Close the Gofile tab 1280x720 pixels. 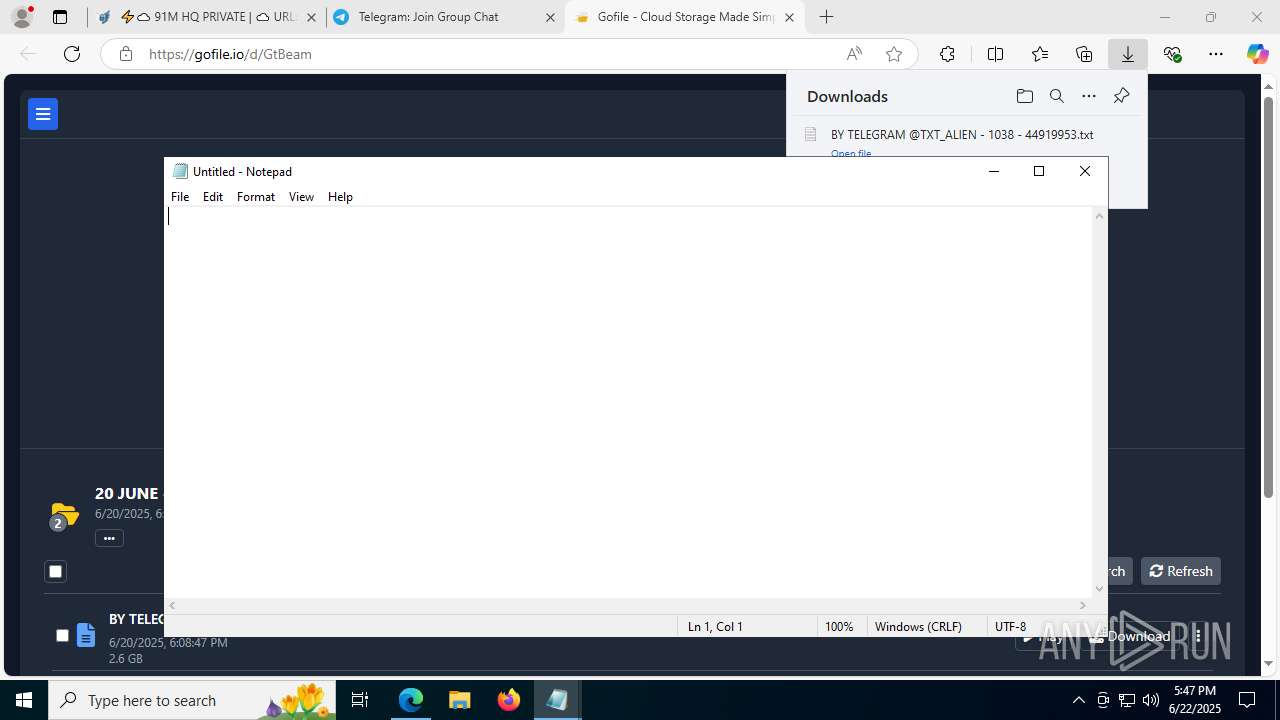[x=789, y=17]
